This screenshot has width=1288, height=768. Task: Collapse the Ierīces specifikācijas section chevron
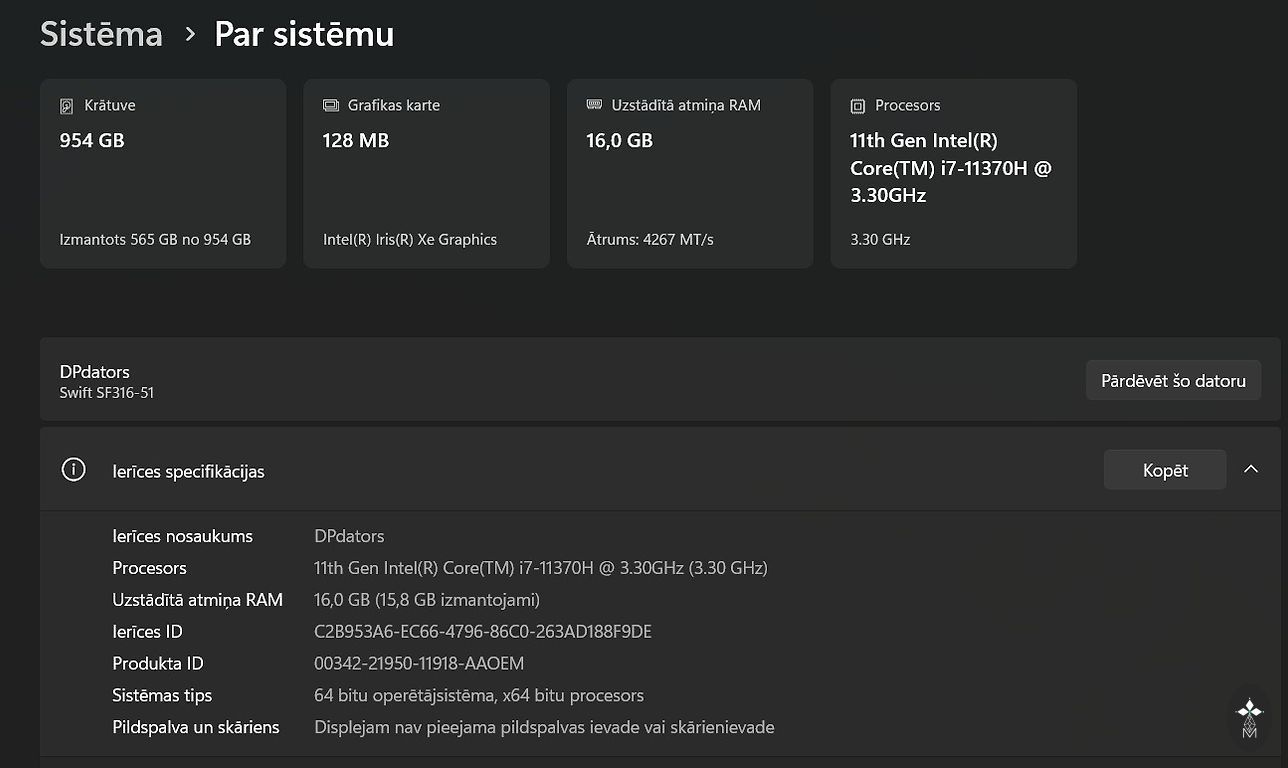click(1250, 470)
